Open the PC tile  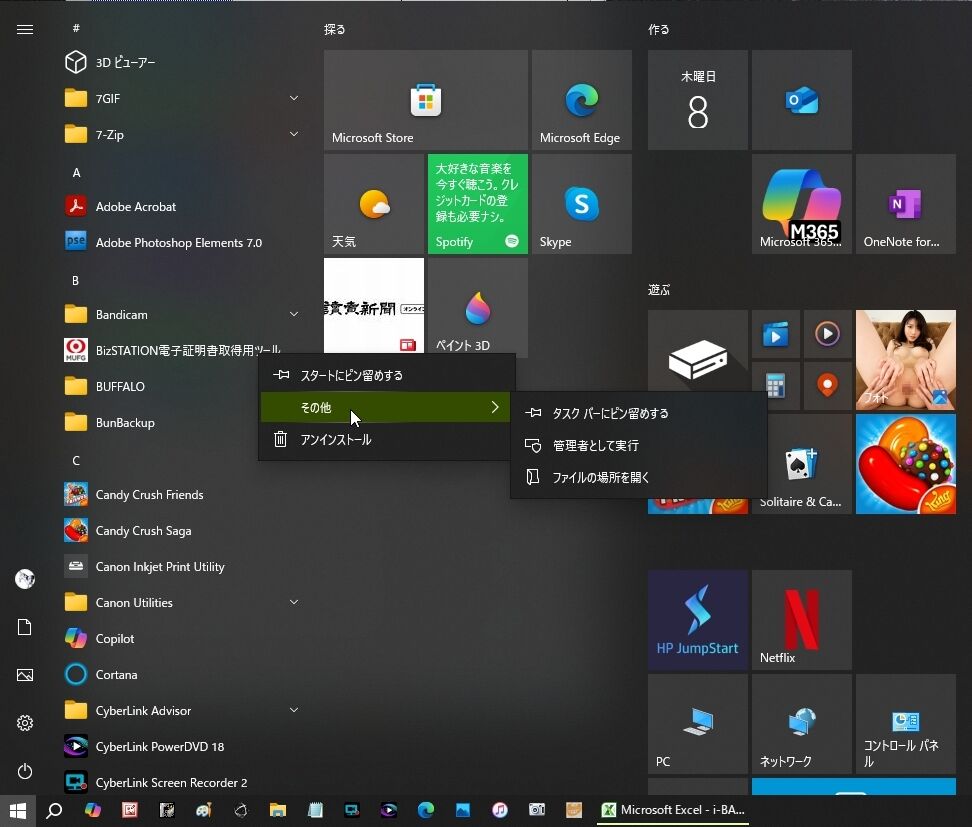697,723
